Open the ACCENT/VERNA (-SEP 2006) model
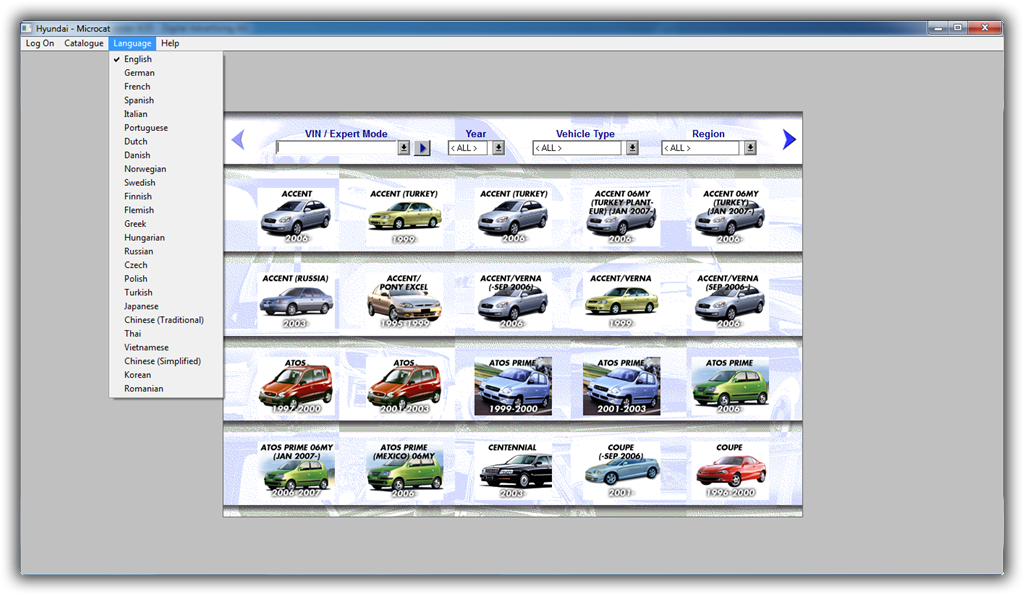1024x595 pixels. (513, 301)
